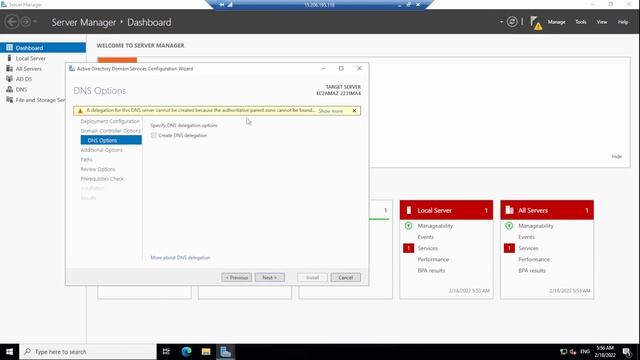Click the Server Manager forward arrow

25,22
